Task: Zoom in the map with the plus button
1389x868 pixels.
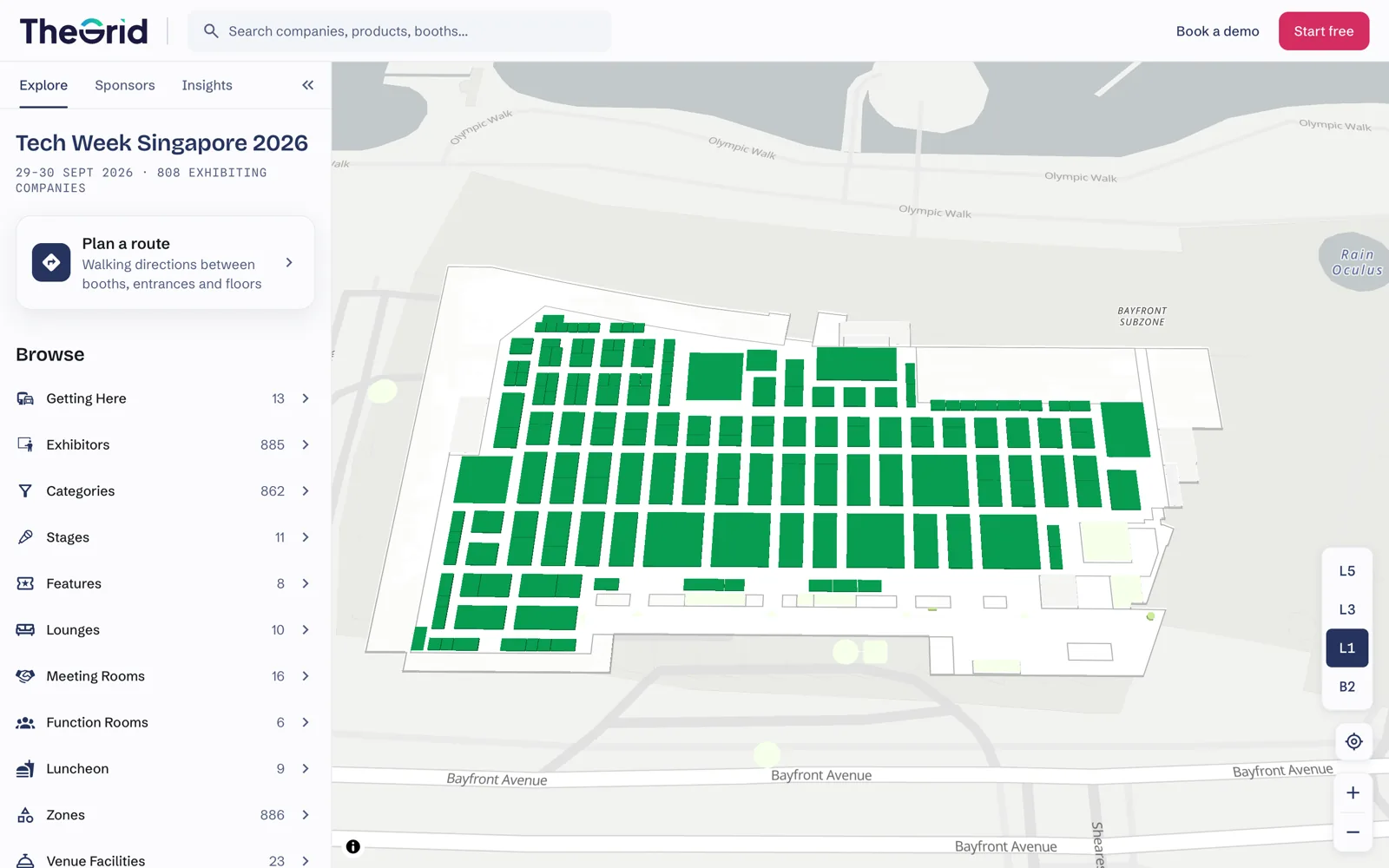Action: click(x=1353, y=792)
